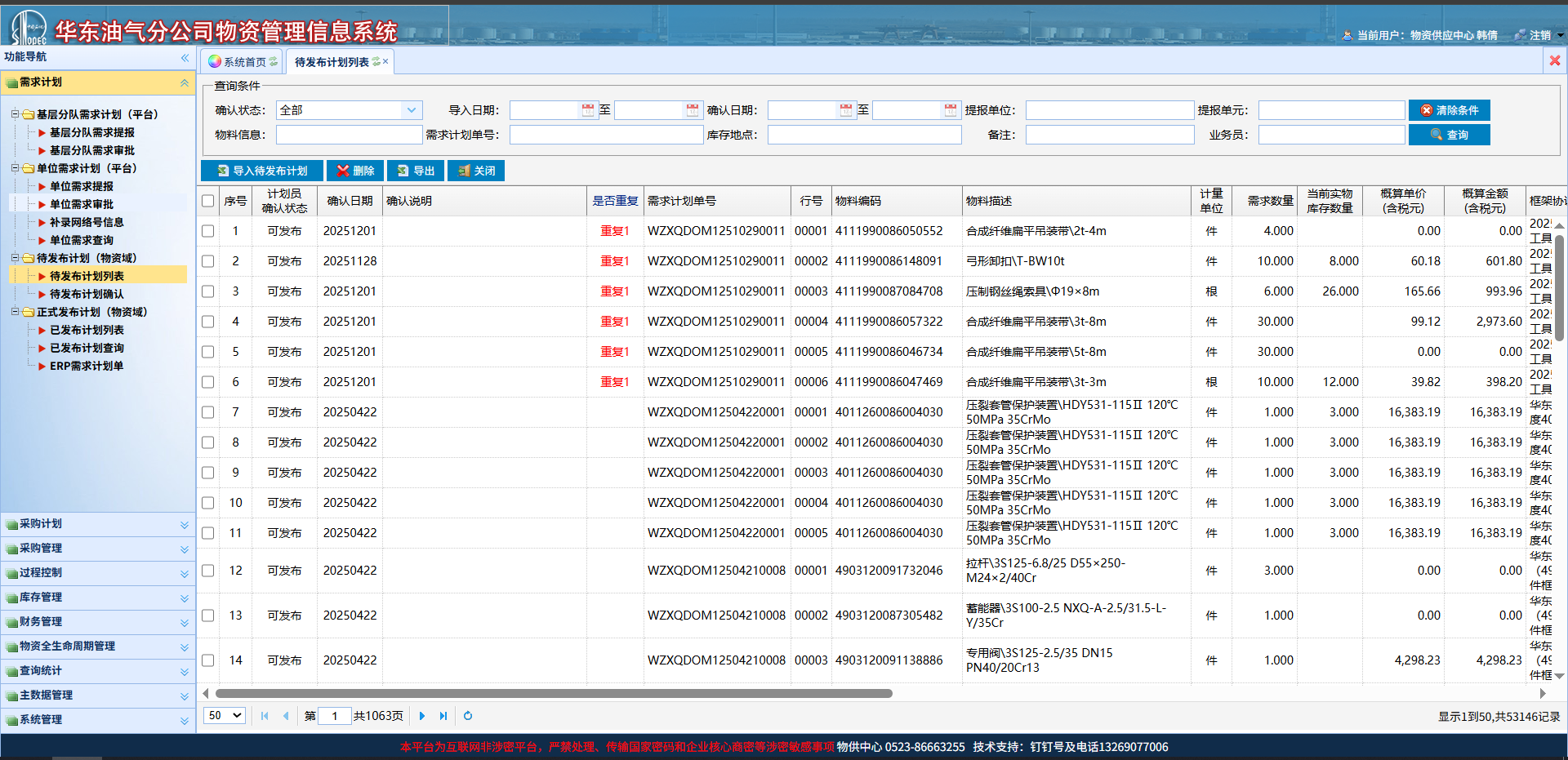
Task: Expand the 库存管理 accordion section
Action: tap(98, 598)
